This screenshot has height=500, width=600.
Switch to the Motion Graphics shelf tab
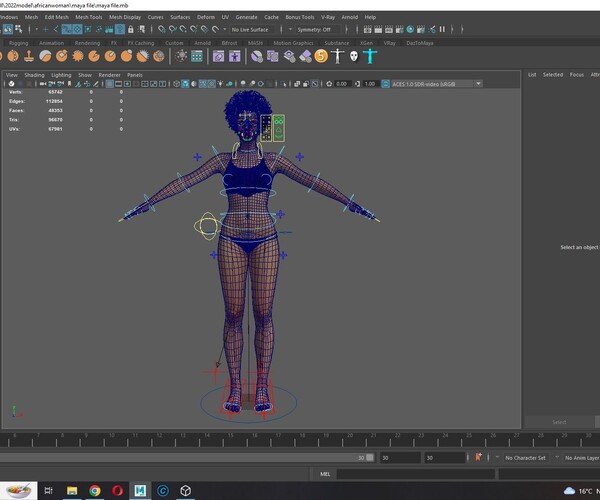[293, 43]
